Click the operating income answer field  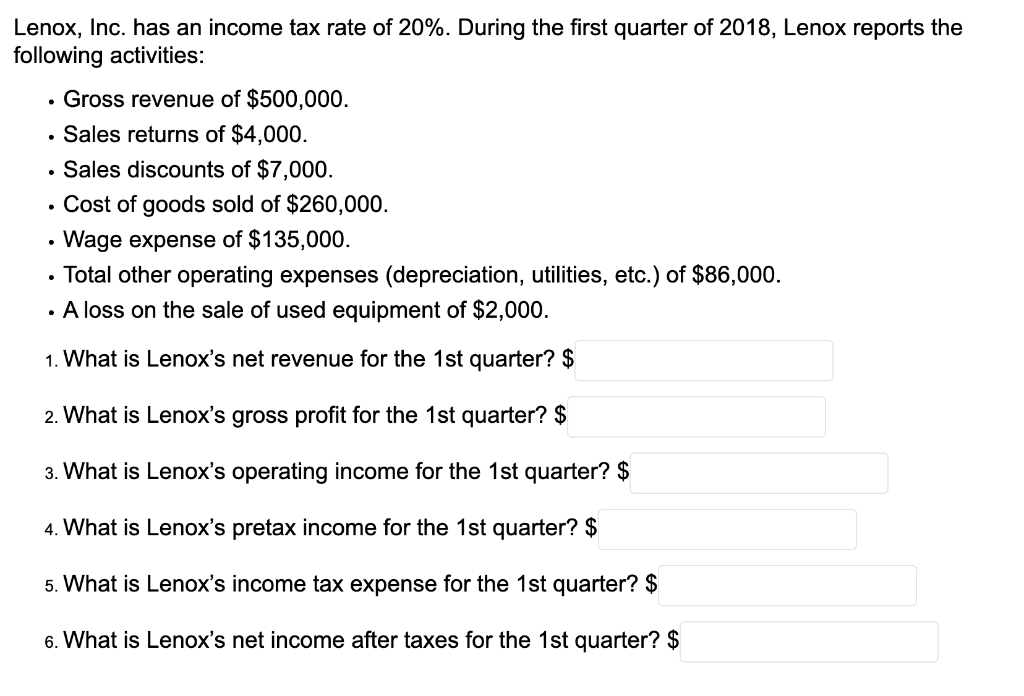coord(759,473)
